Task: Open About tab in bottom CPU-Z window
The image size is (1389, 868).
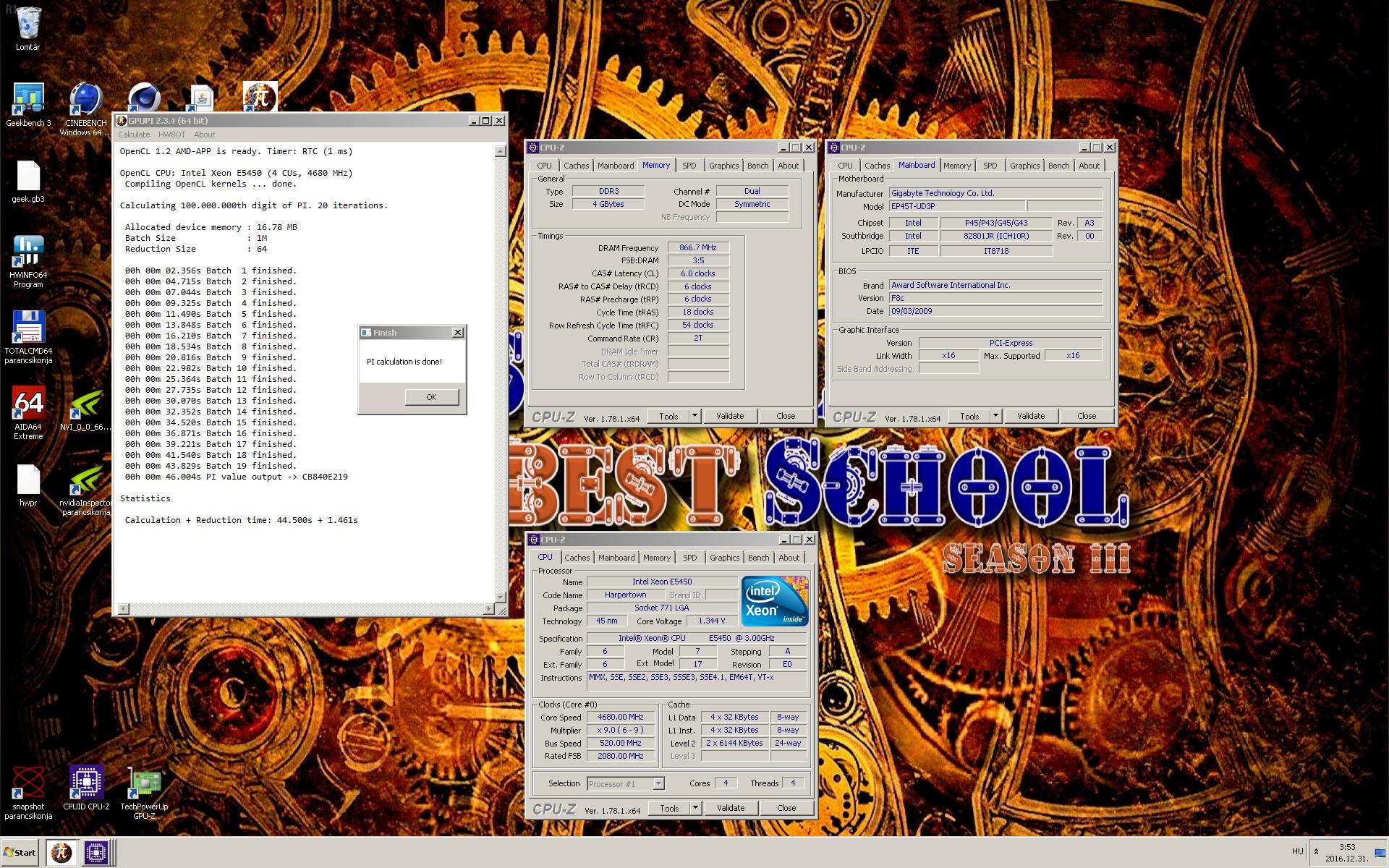Action: [789, 558]
